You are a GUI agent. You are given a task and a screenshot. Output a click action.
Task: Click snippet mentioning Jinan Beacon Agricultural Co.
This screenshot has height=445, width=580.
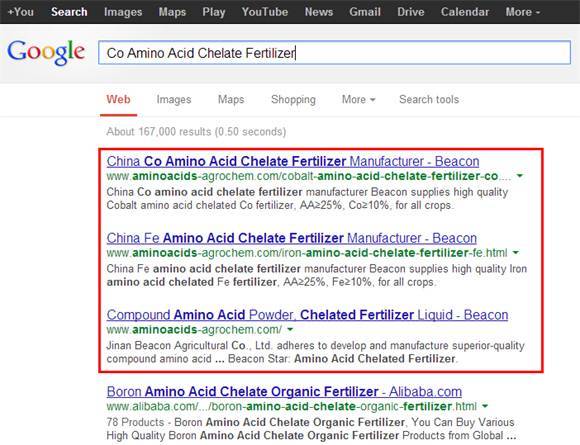point(316,352)
